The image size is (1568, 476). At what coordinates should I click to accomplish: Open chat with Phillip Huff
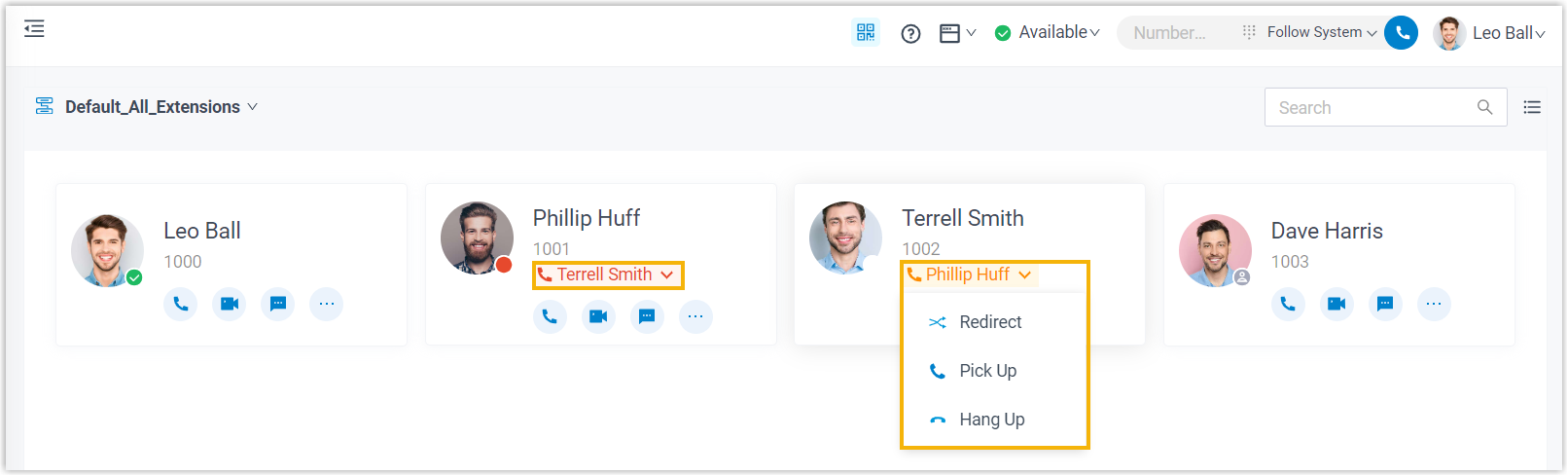pos(647,316)
